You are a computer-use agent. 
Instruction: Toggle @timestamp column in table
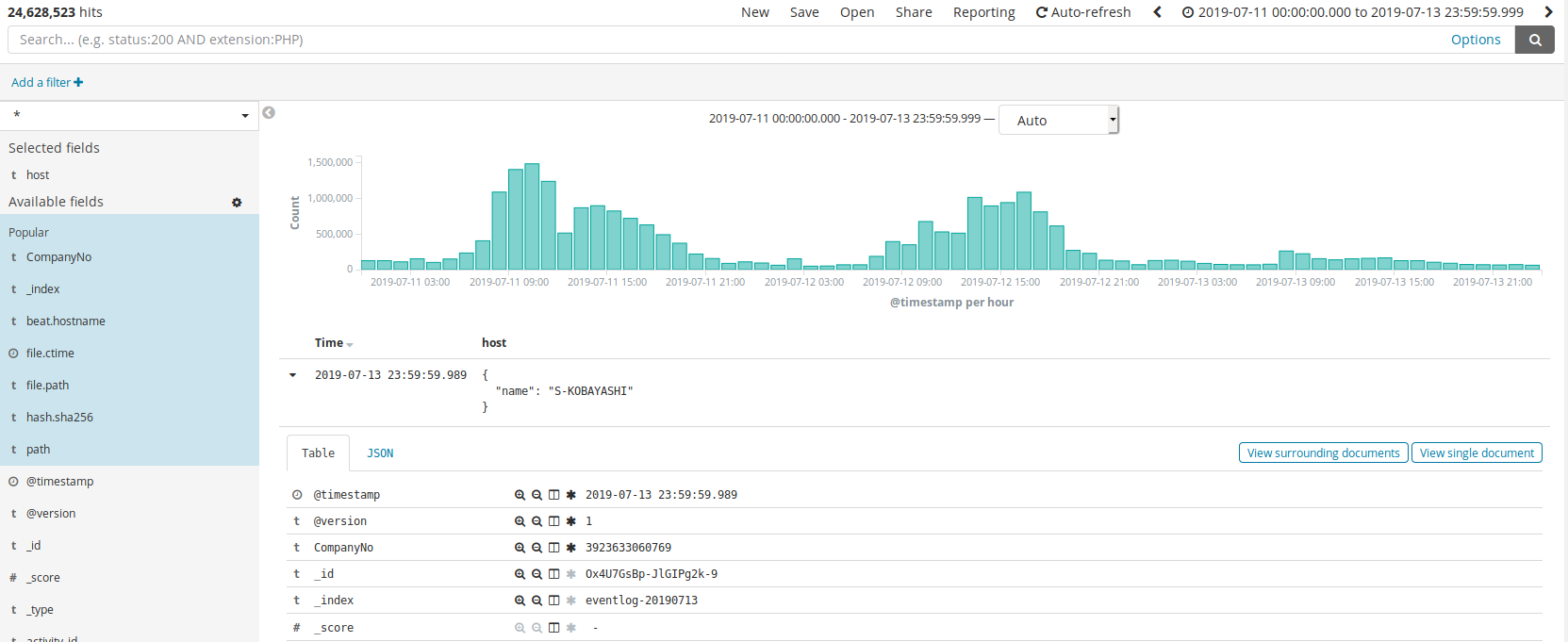click(x=553, y=495)
